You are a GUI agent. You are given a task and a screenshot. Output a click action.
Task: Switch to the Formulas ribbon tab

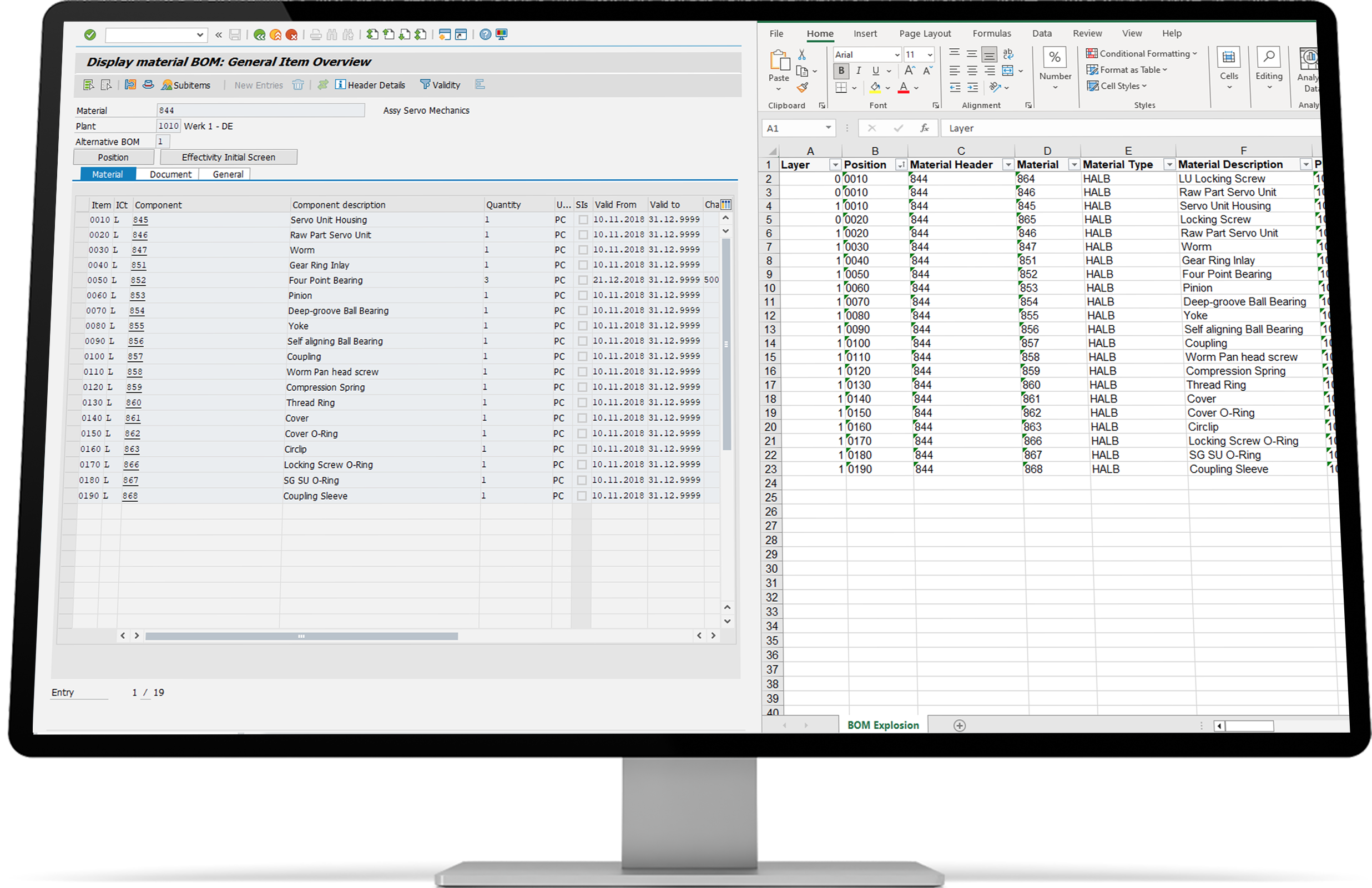991,33
